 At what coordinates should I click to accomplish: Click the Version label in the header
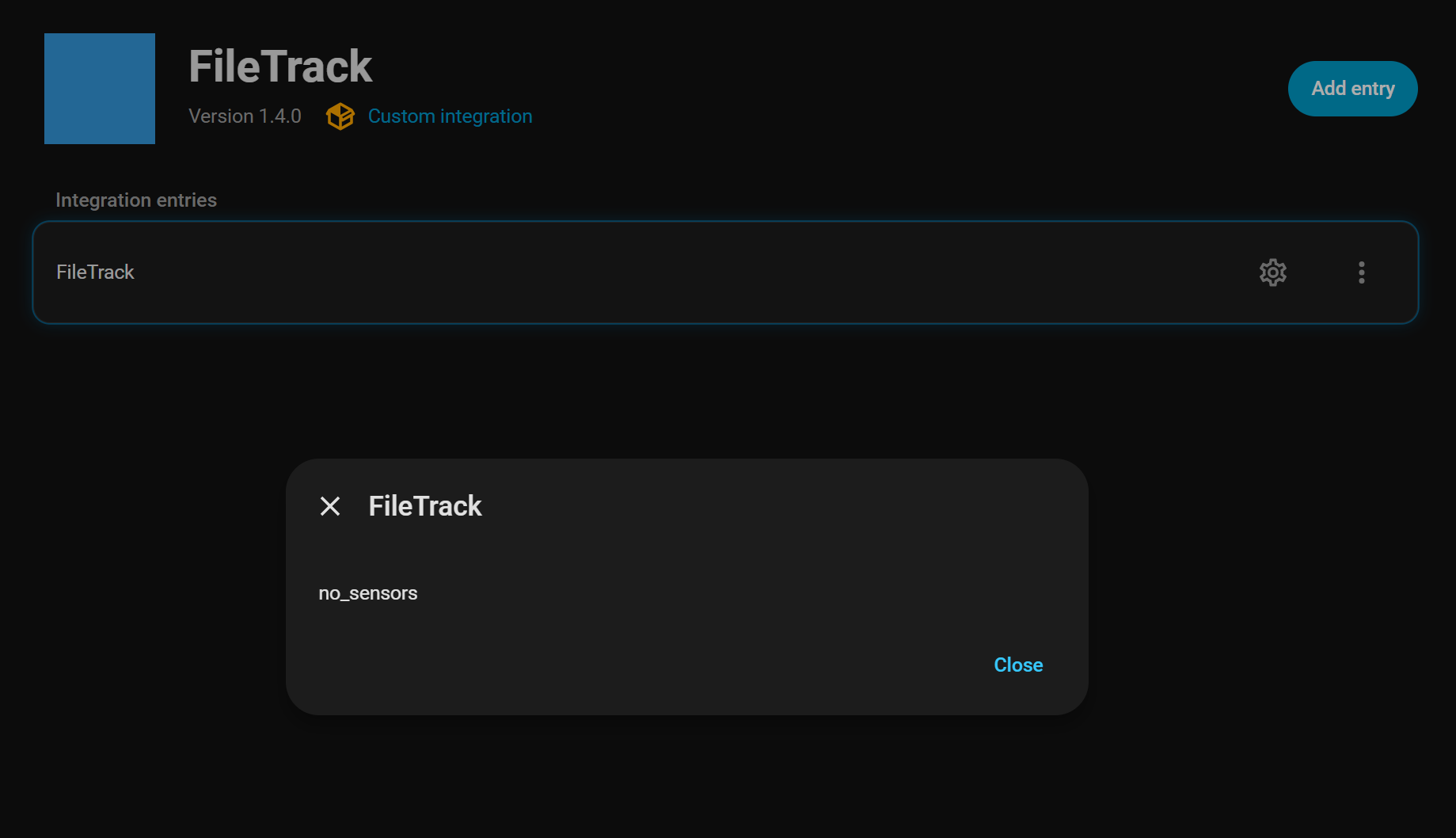point(221,116)
